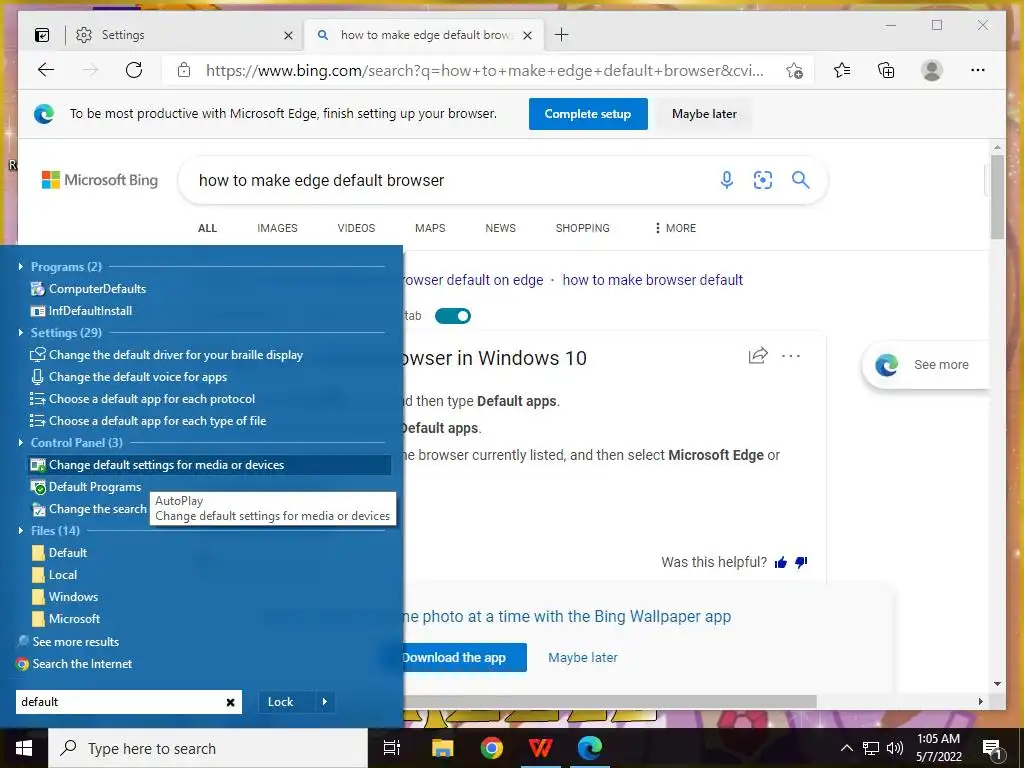Open the SHOPPING search tab

click(x=583, y=228)
